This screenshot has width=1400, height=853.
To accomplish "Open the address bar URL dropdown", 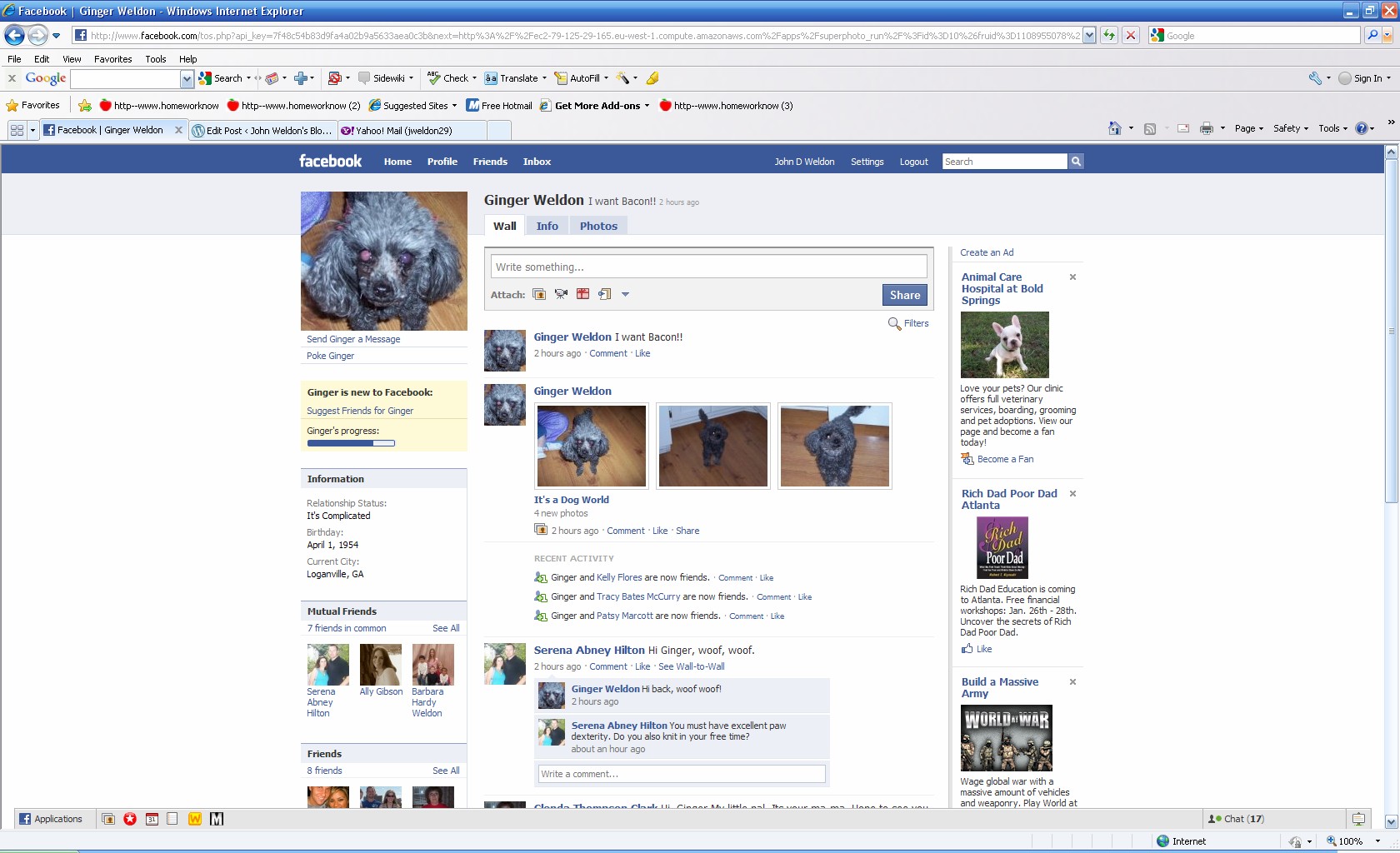I will [1089, 35].
